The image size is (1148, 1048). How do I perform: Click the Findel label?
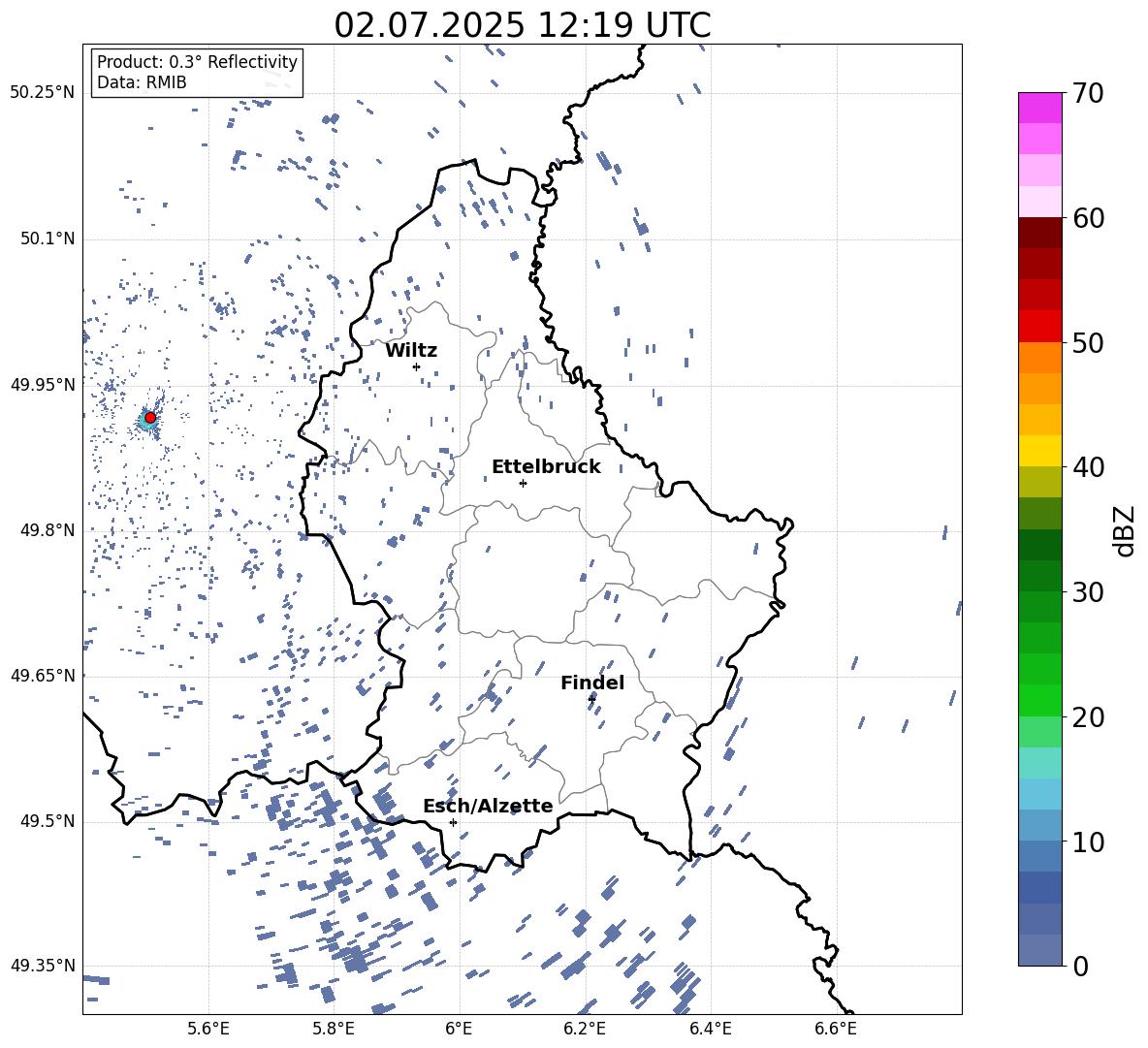click(x=592, y=683)
